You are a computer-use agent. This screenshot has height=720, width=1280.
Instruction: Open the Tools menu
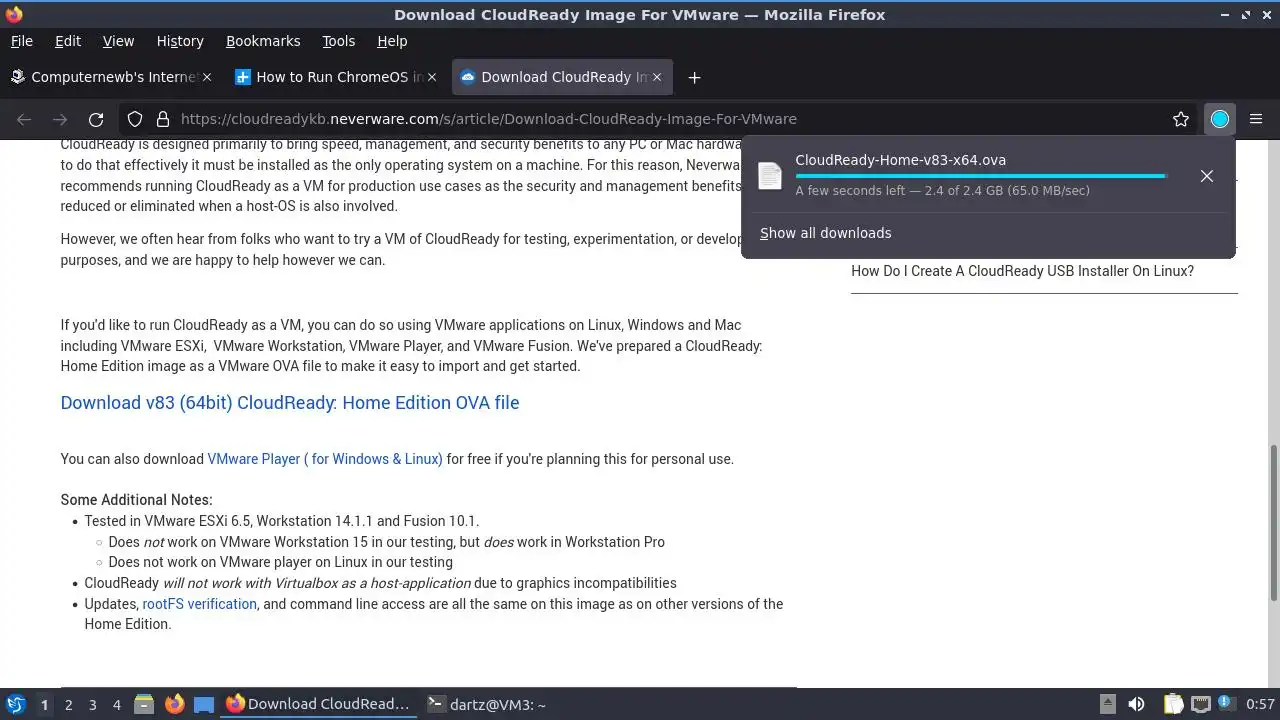coord(338,41)
